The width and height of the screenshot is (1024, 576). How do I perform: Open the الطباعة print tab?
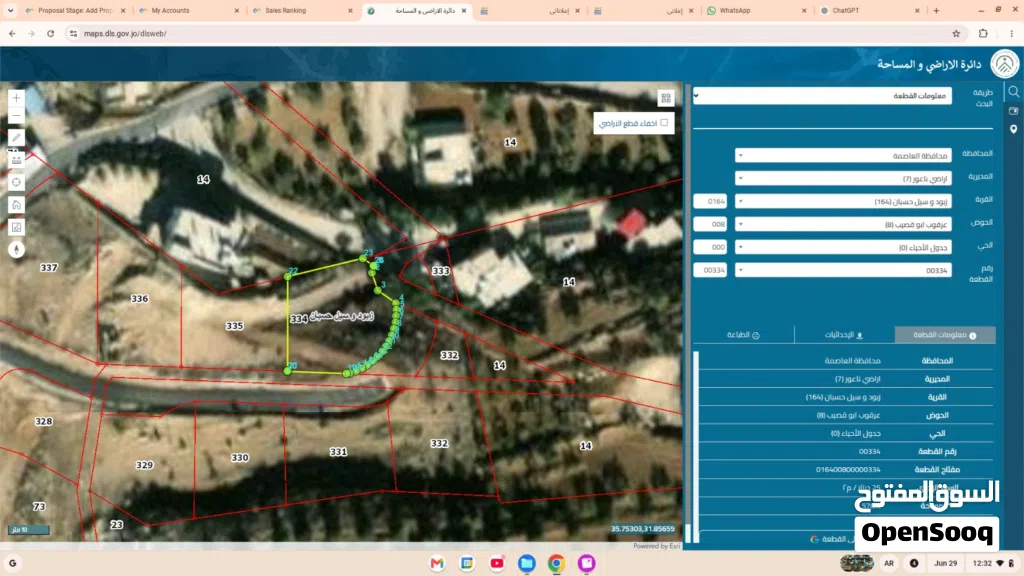(743, 334)
